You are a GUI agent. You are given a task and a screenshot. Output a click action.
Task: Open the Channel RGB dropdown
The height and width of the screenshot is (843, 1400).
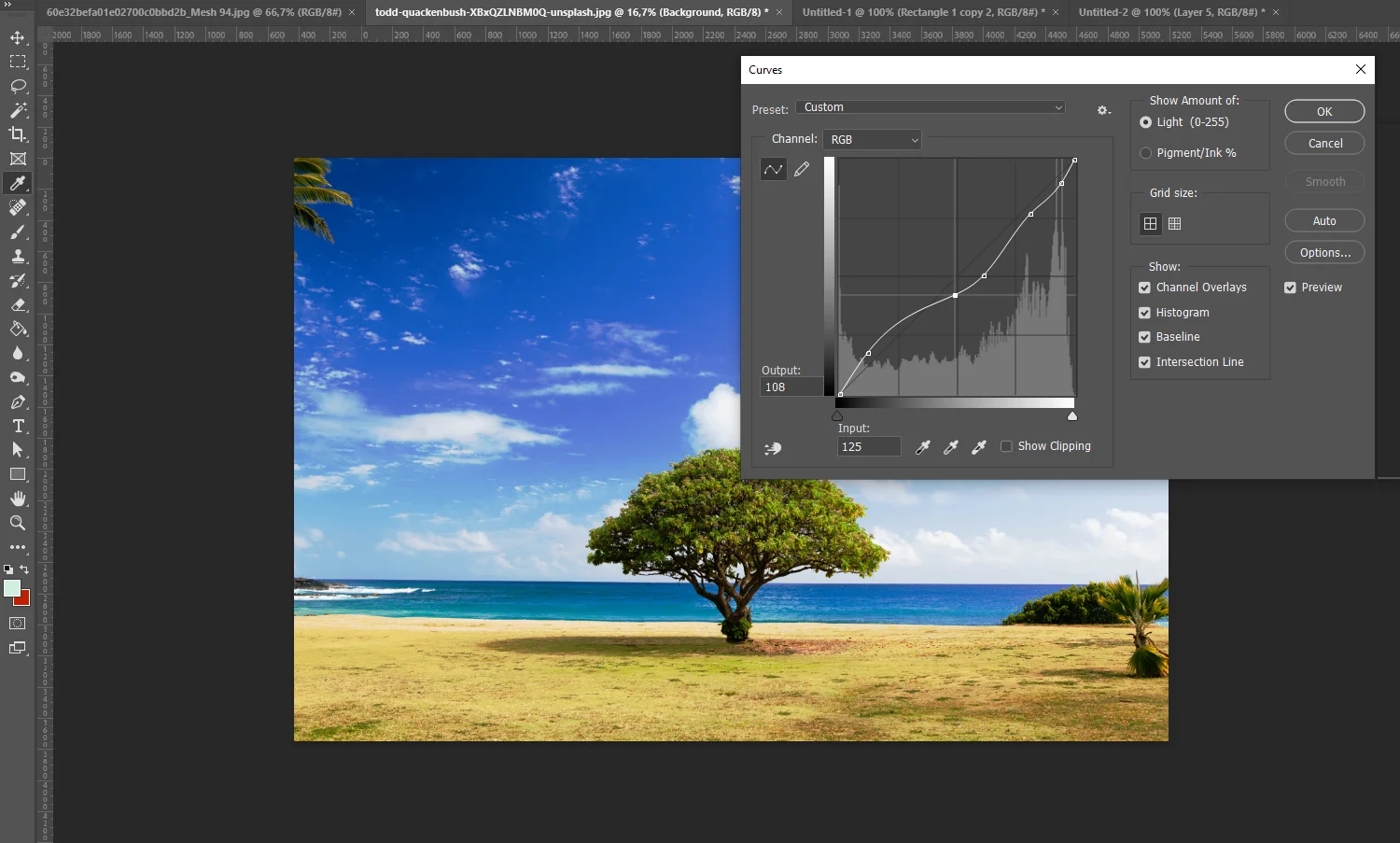pyautogui.click(x=873, y=140)
